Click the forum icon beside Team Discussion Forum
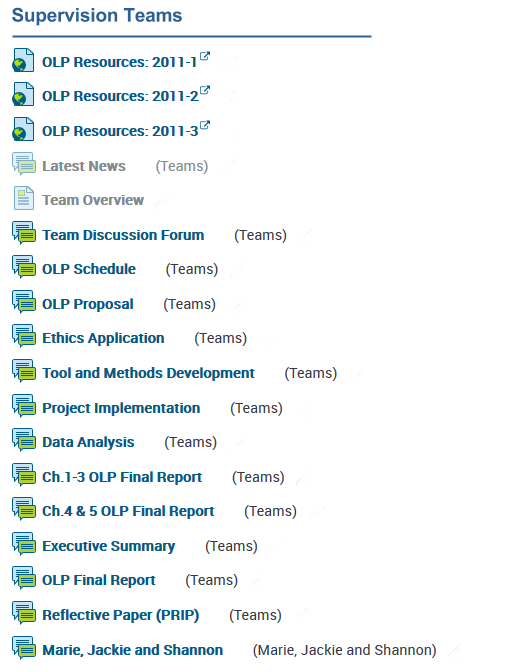Screen dimensions: 517x672 (24, 233)
